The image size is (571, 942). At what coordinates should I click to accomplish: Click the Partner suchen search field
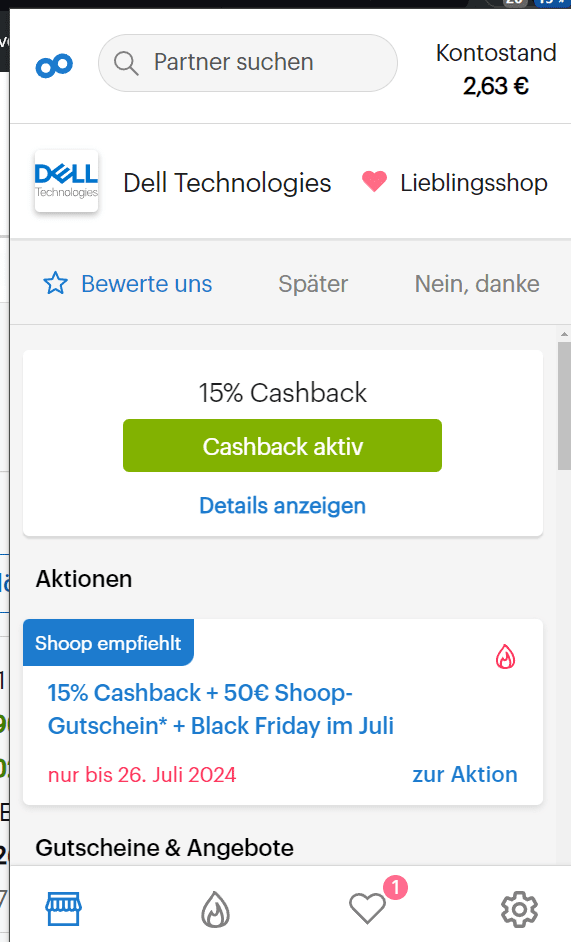pos(248,63)
